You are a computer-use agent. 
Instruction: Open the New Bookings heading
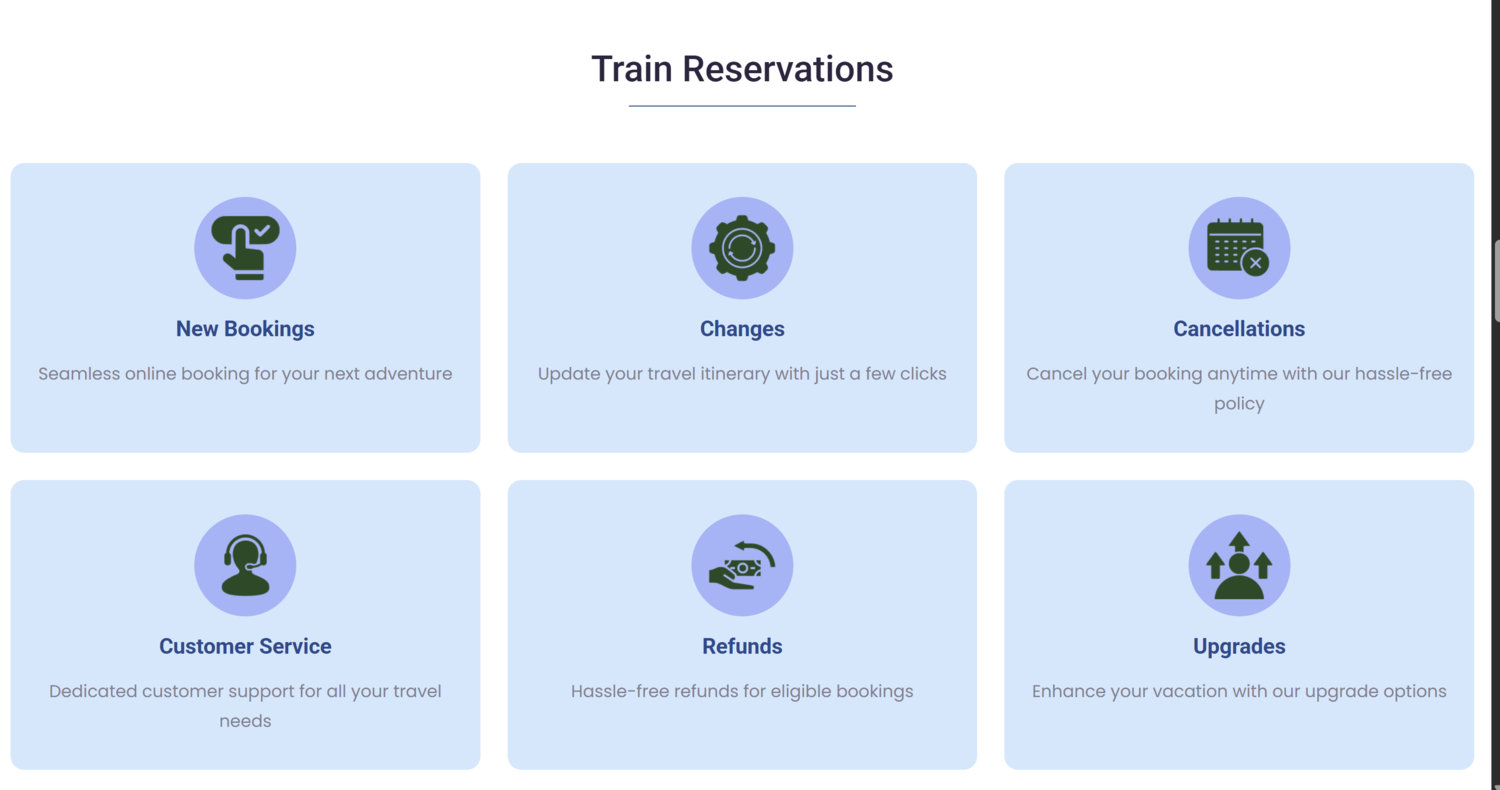(x=245, y=329)
